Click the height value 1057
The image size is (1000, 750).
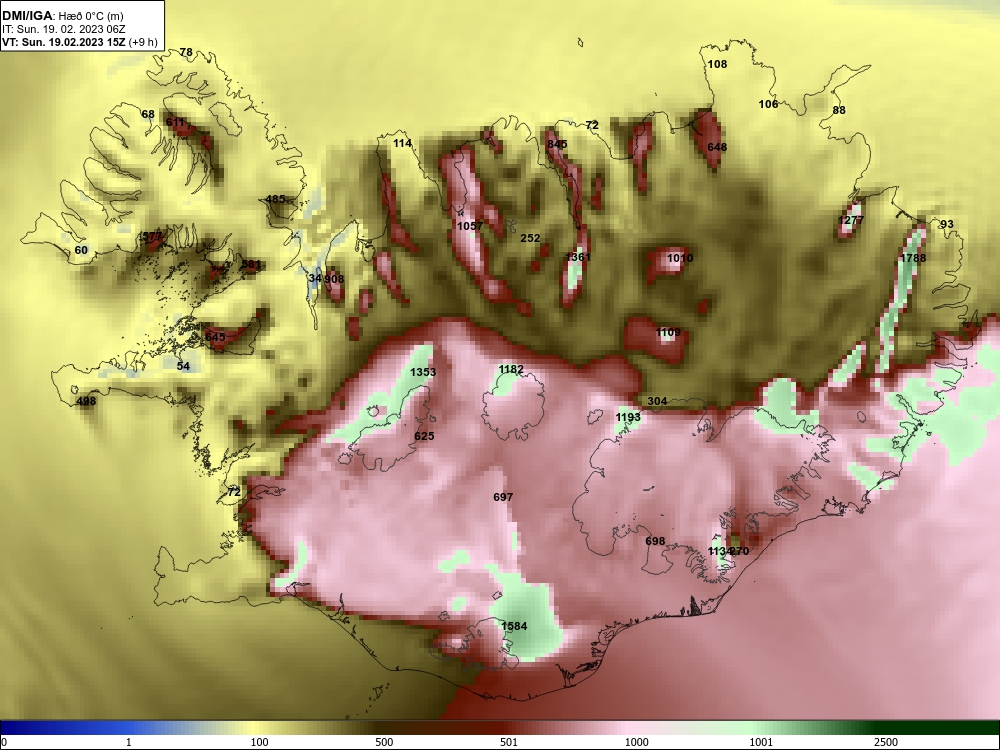[x=470, y=226]
